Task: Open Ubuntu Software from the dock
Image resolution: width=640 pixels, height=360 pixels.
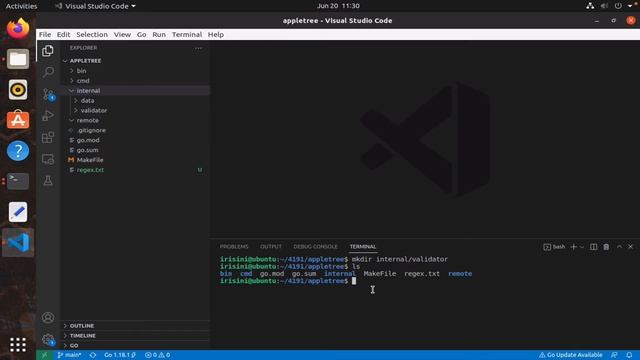Action: (x=18, y=120)
